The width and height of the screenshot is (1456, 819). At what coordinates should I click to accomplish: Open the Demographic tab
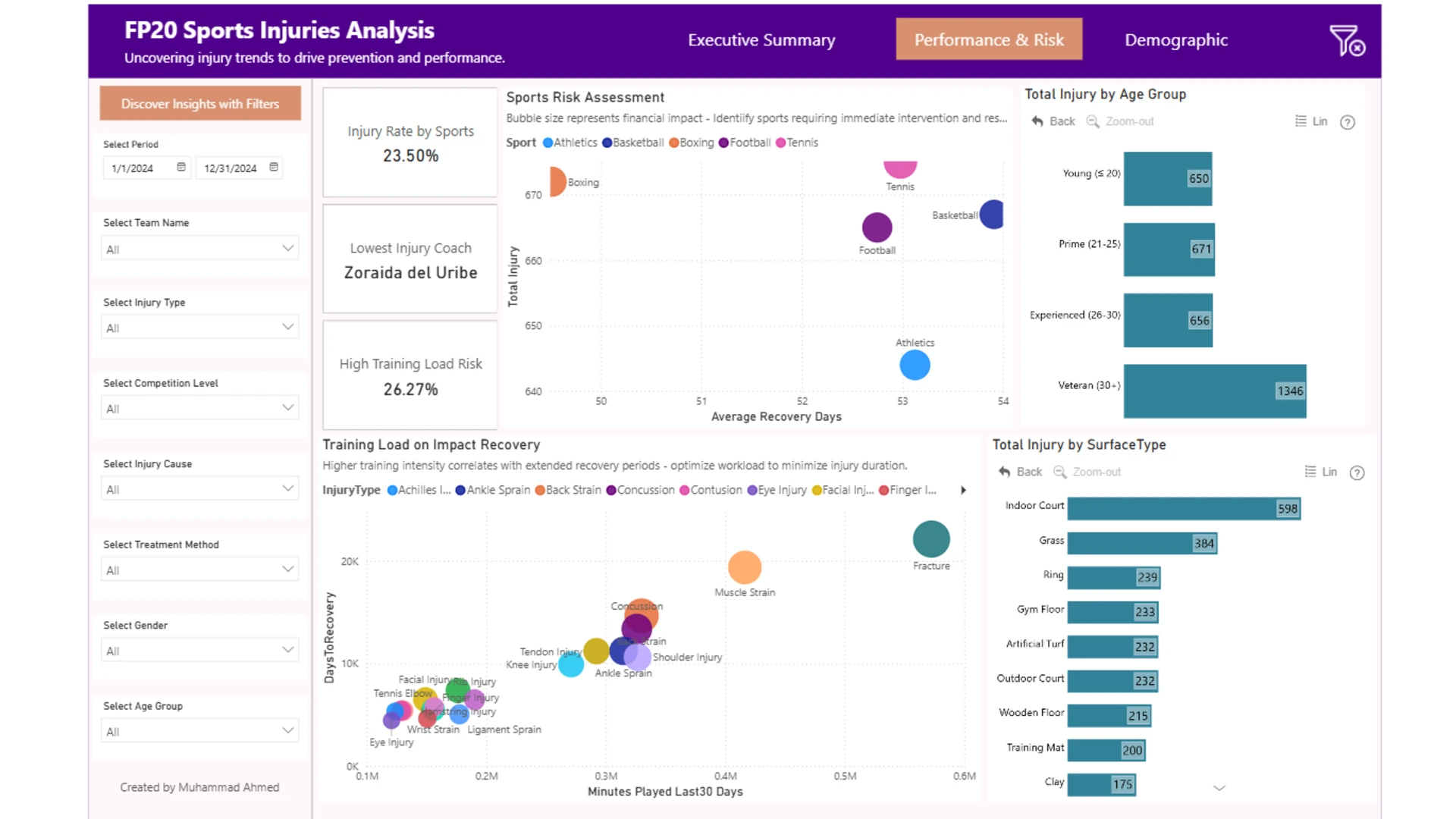[1176, 39]
